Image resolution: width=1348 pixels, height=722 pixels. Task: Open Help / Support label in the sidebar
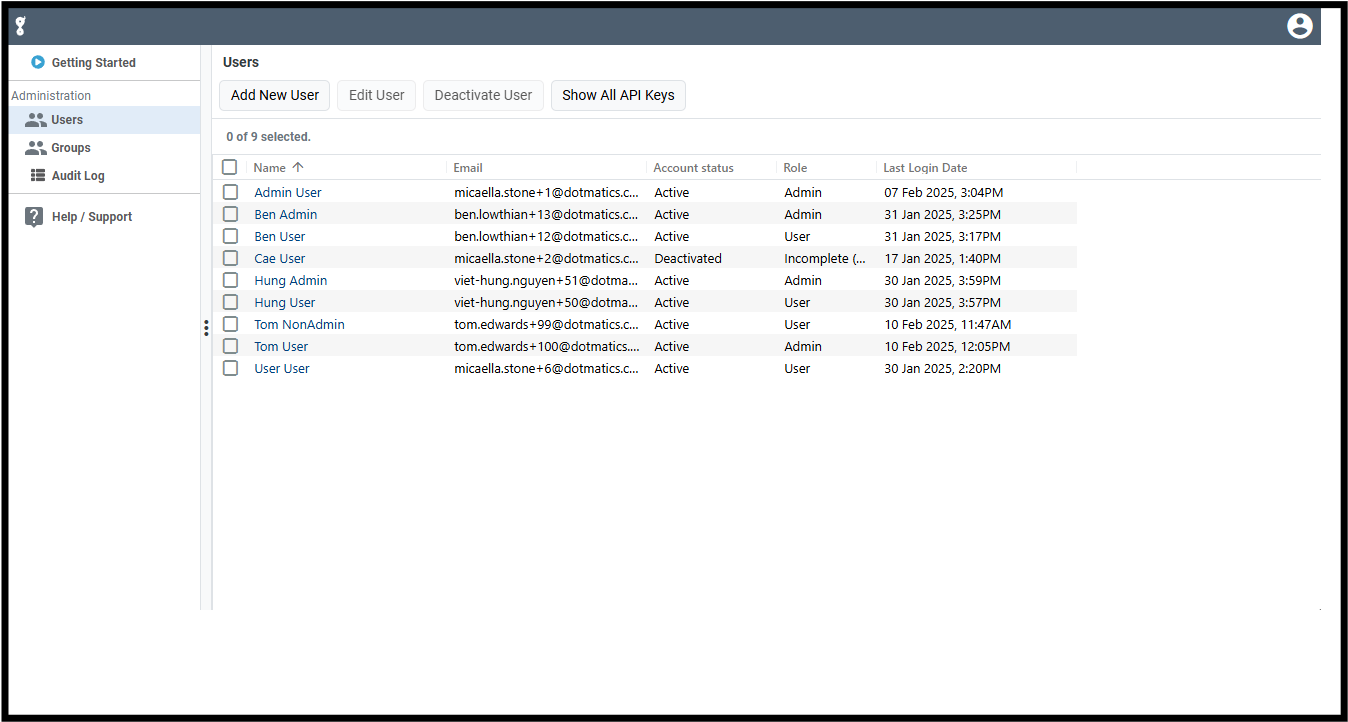(x=92, y=217)
